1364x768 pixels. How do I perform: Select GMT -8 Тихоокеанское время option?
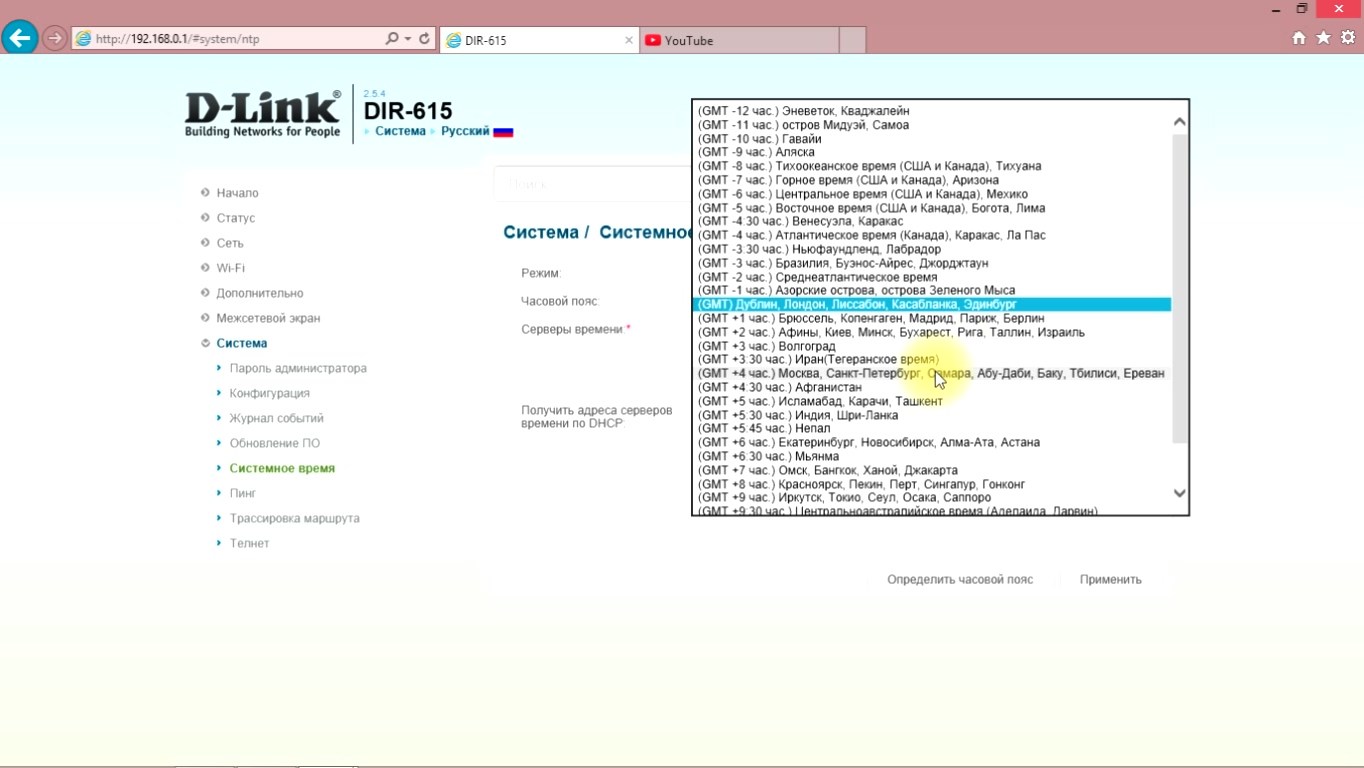coord(932,166)
